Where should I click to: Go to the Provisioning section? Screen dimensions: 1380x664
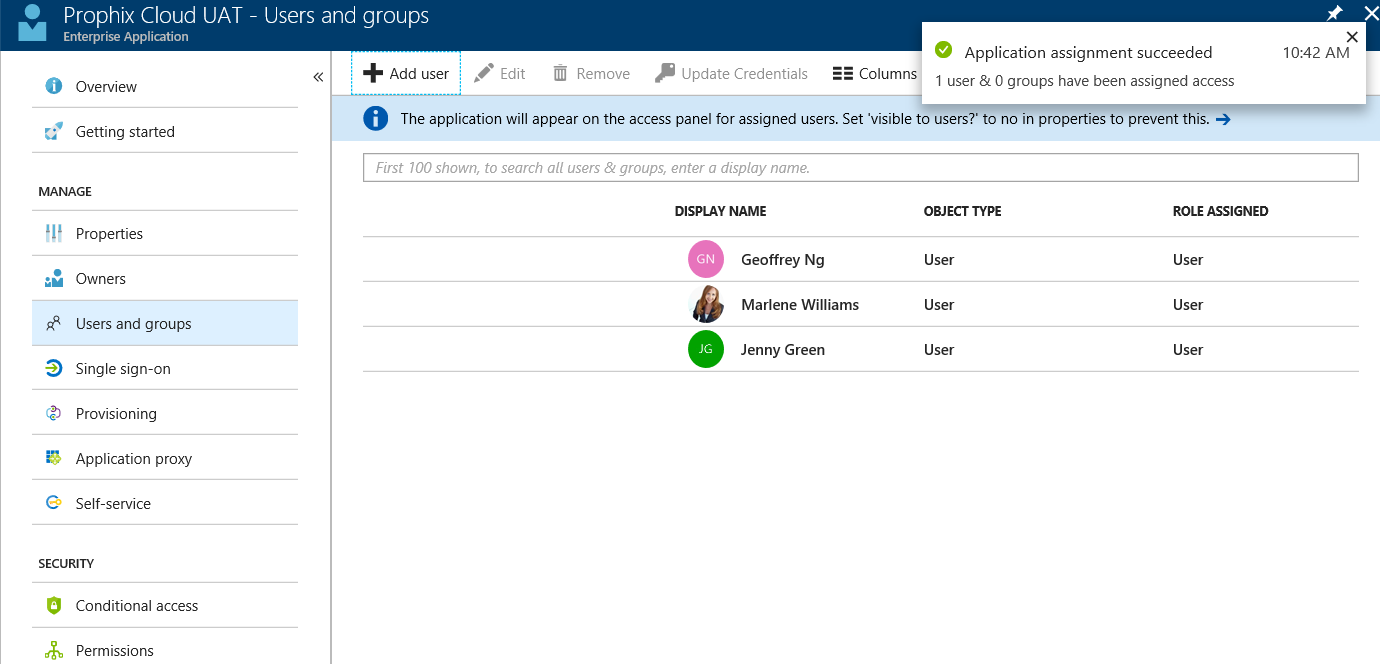165,413
